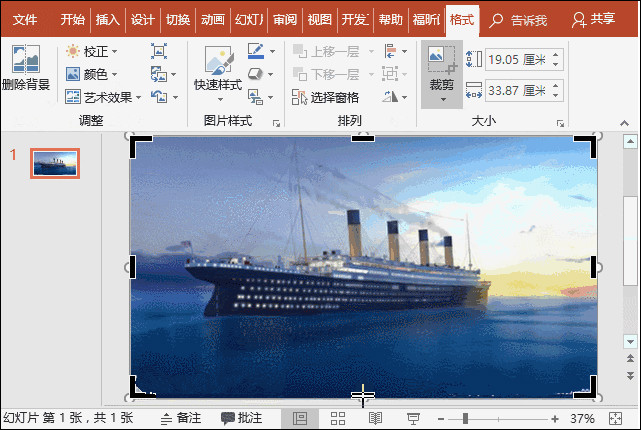Open the File (文件) tab
The height and width of the screenshot is (430, 641).
pos(25,19)
